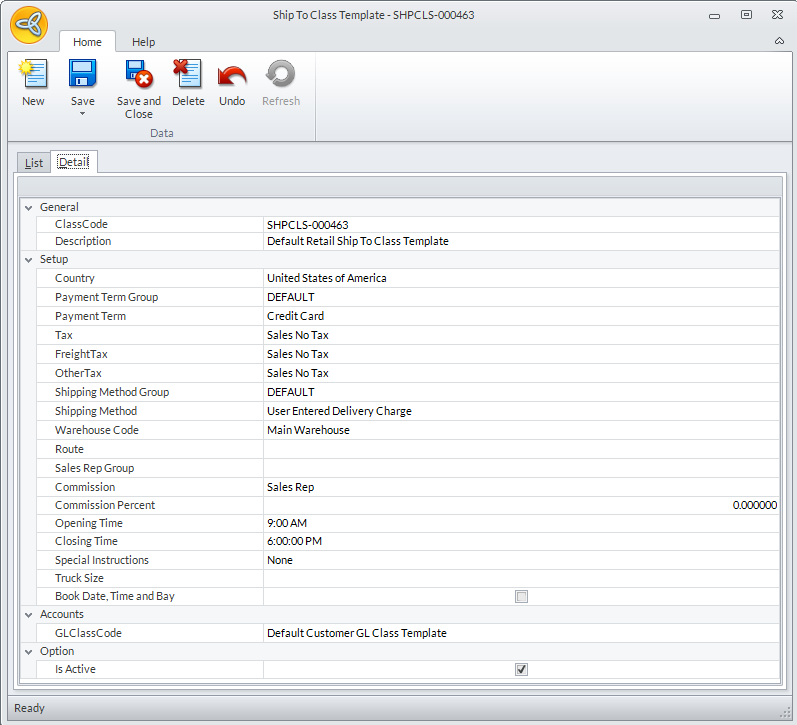The image size is (797, 725).
Task: Toggle the Book Date, Time and Bay checkbox
Action: pyautogui.click(x=521, y=597)
